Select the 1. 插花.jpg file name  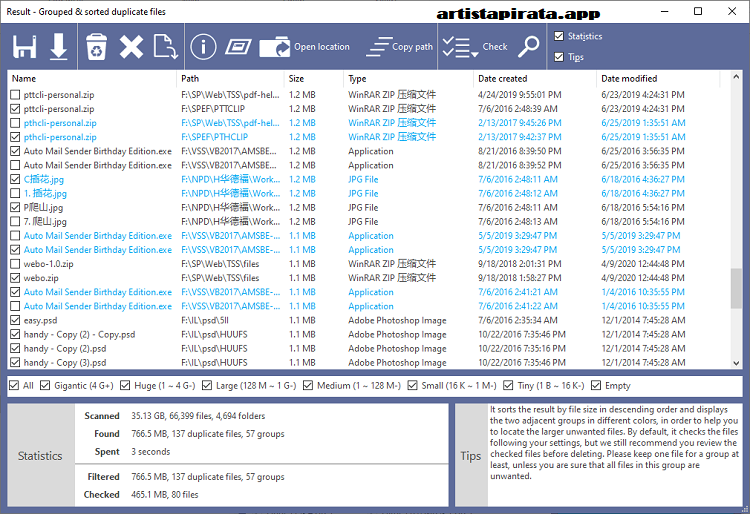tap(45, 194)
